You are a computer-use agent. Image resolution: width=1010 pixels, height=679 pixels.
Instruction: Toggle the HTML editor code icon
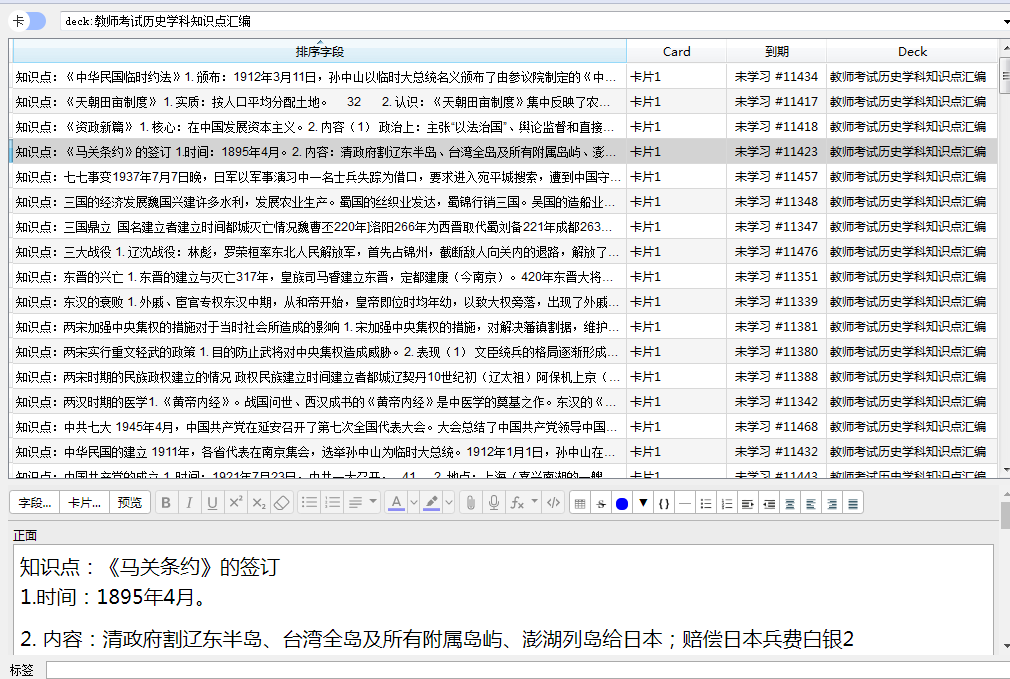click(x=553, y=503)
